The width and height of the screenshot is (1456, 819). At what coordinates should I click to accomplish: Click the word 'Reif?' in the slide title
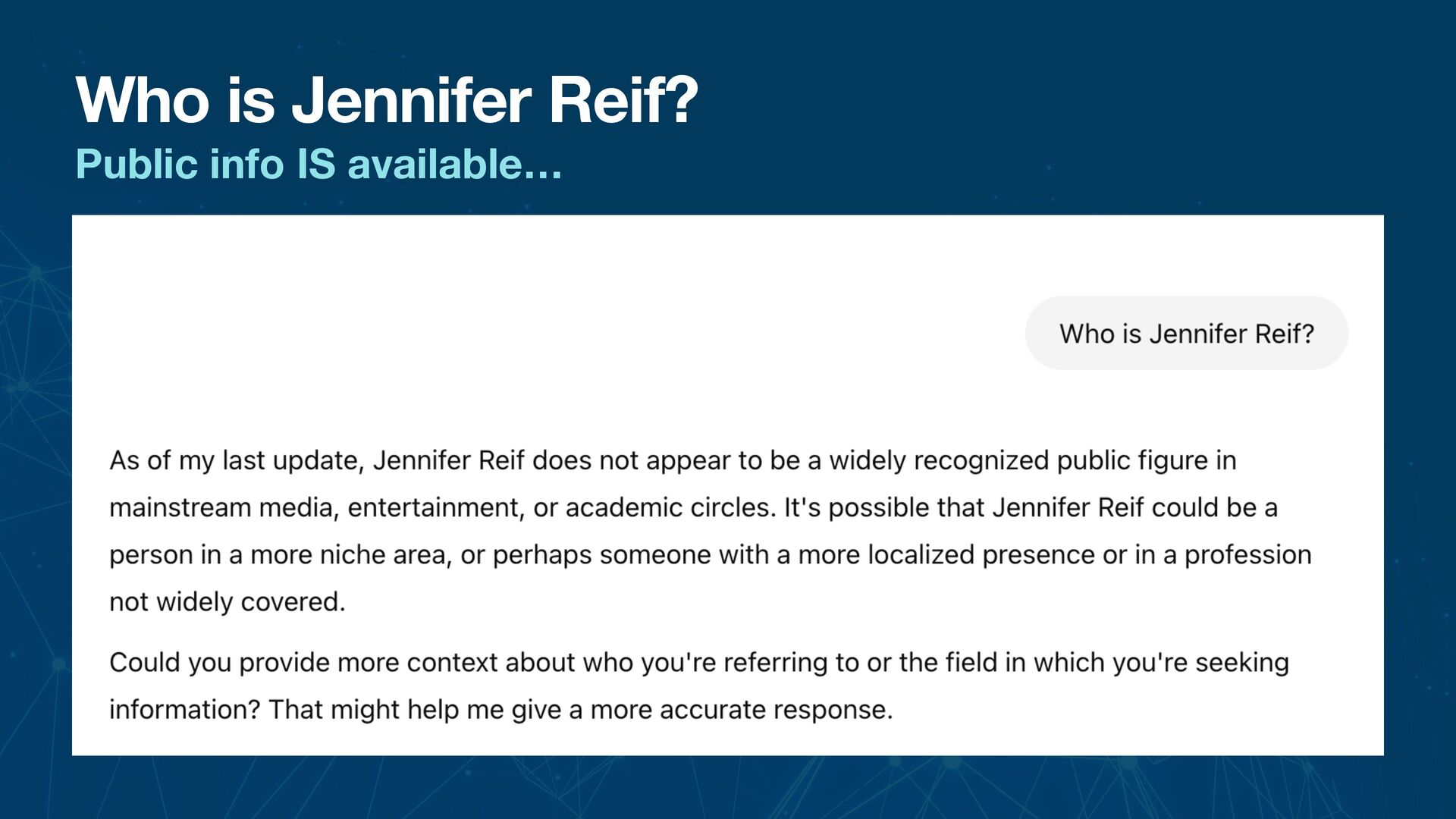pos(623,99)
